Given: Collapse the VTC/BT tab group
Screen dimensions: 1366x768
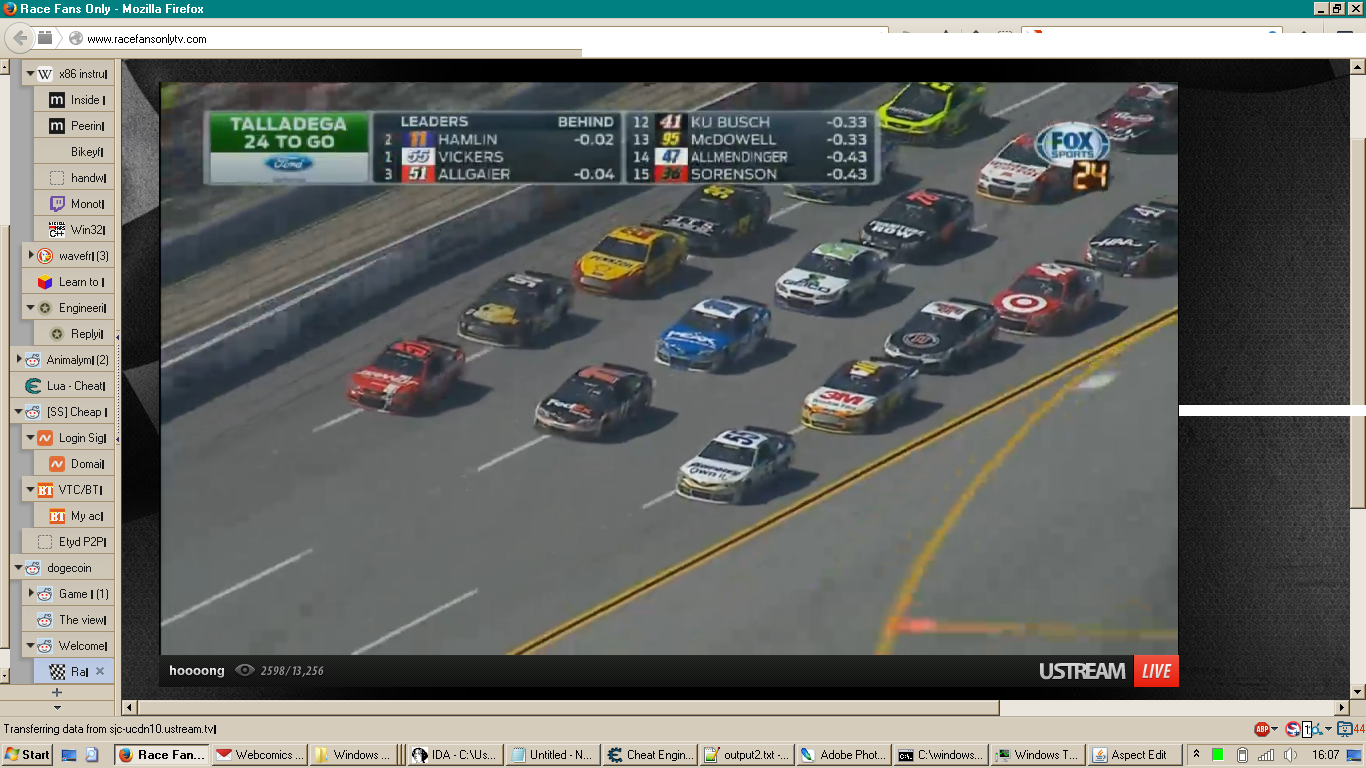Looking at the screenshot, I should [x=30, y=490].
